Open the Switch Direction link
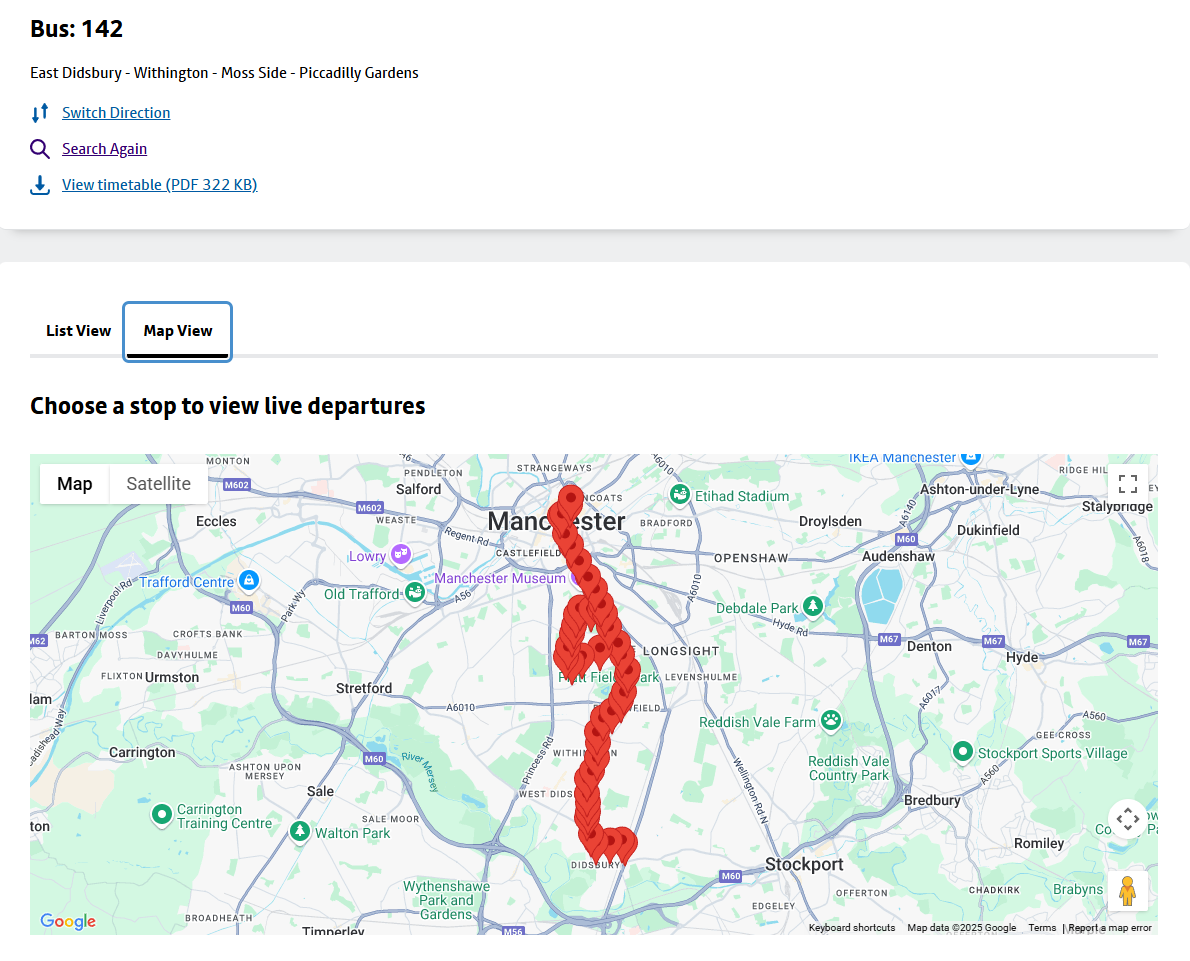The image size is (1190, 961). point(116,113)
